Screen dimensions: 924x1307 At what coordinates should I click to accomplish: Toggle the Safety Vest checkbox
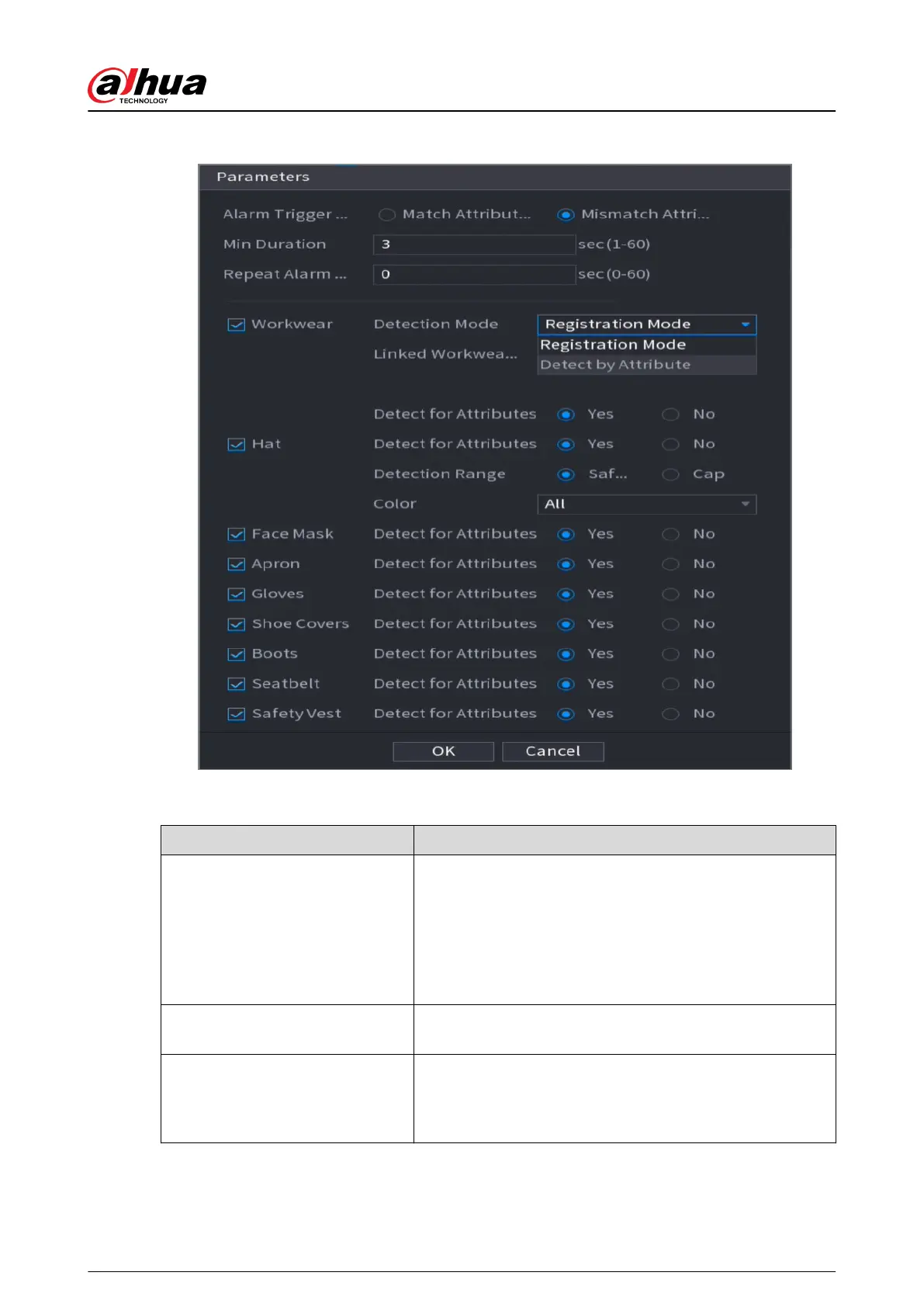237,714
